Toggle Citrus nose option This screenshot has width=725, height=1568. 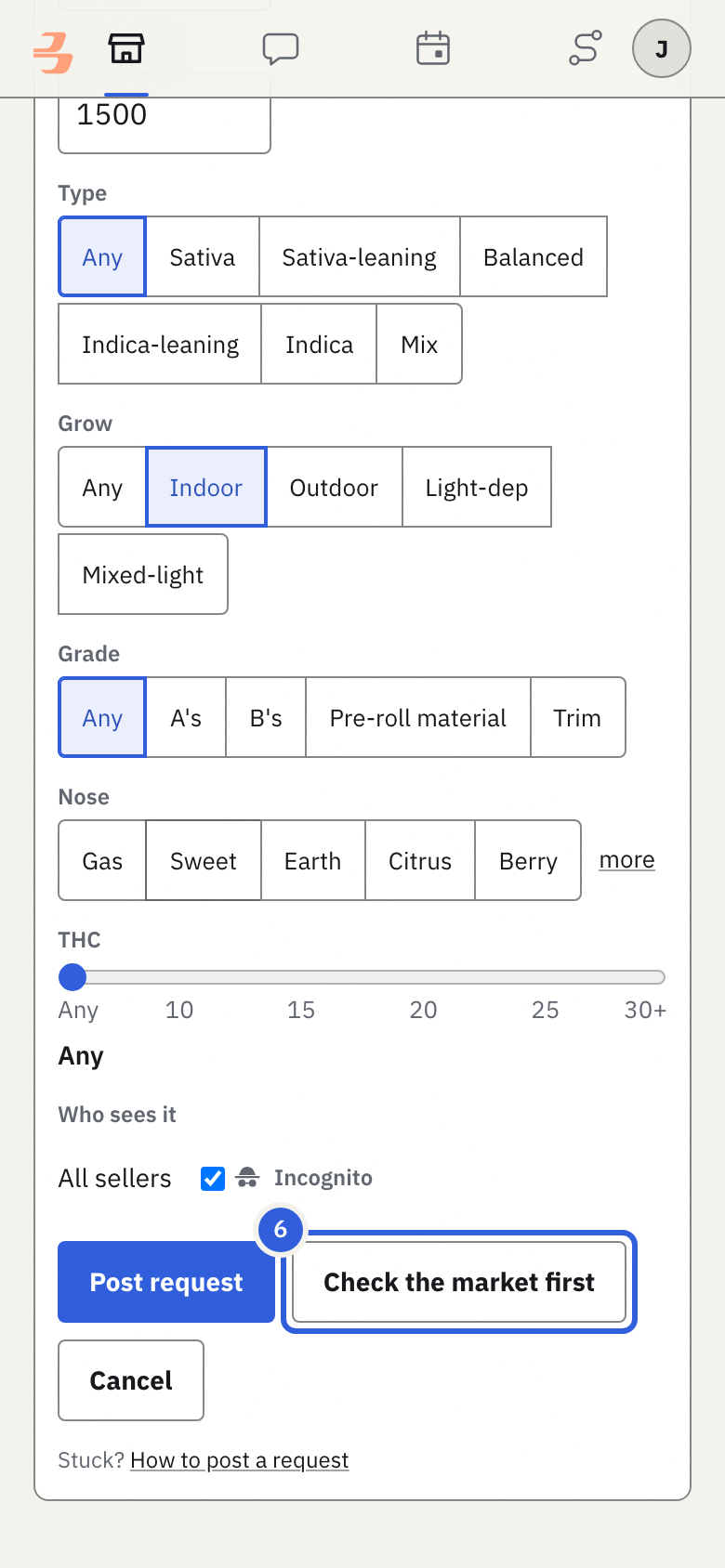(420, 861)
